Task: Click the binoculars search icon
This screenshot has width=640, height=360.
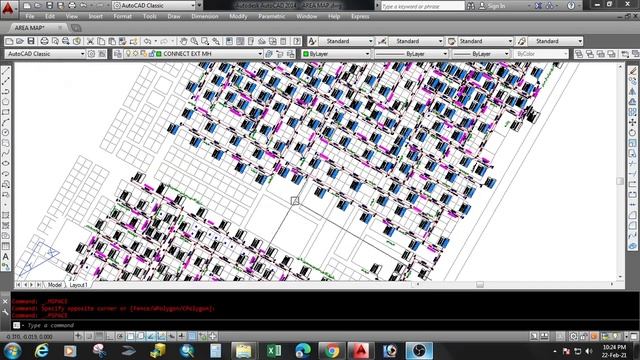Action: click(471, 6)
